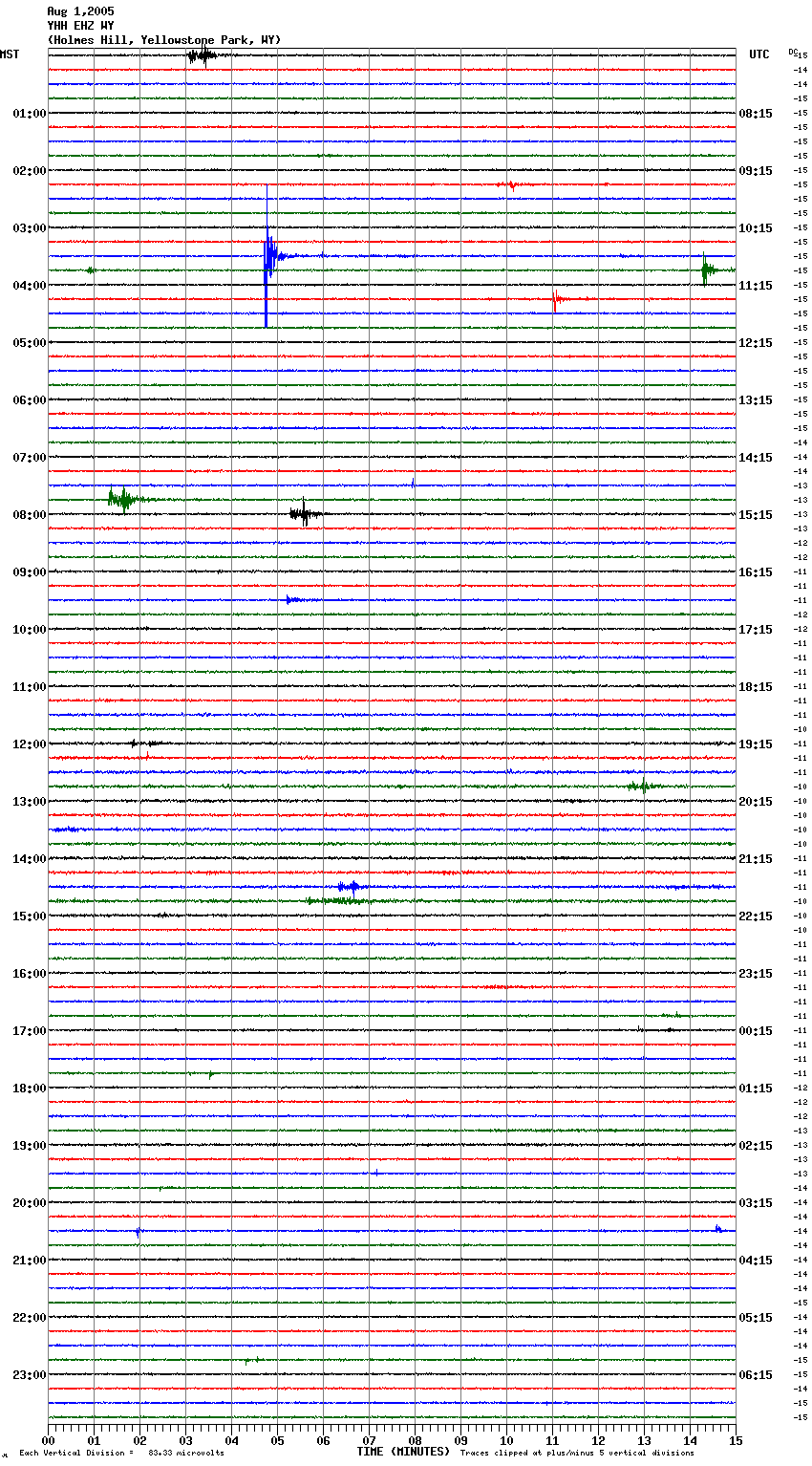812x1466 pixels.
Task: Click the "00:15" UTC time label
Action: 756,1031
